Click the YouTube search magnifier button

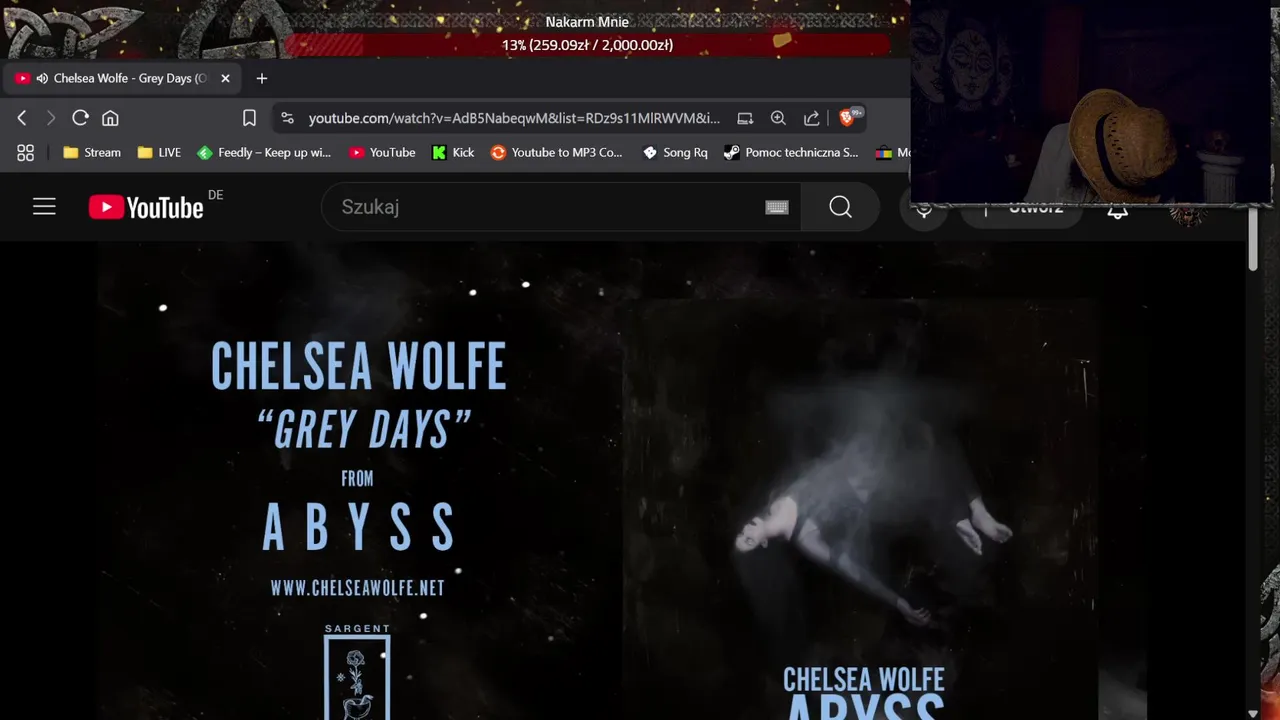840,207
